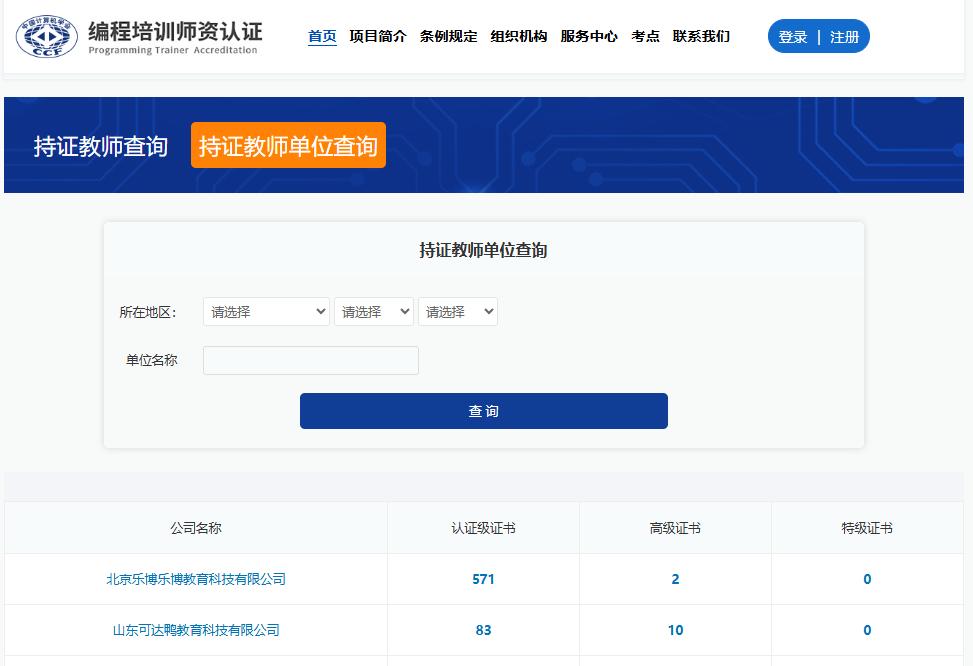Click the blue 查询 search button

click(484, 411)
